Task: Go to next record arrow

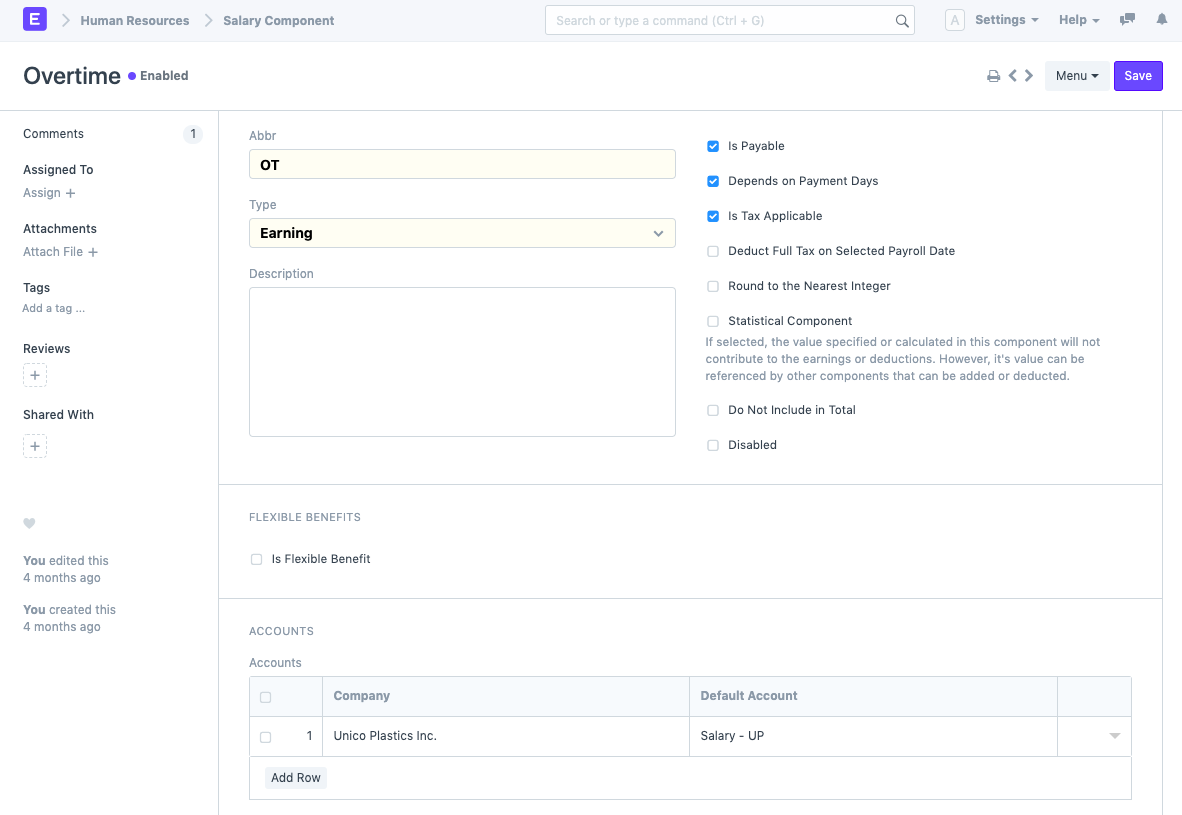Action: pos(1029,76)
